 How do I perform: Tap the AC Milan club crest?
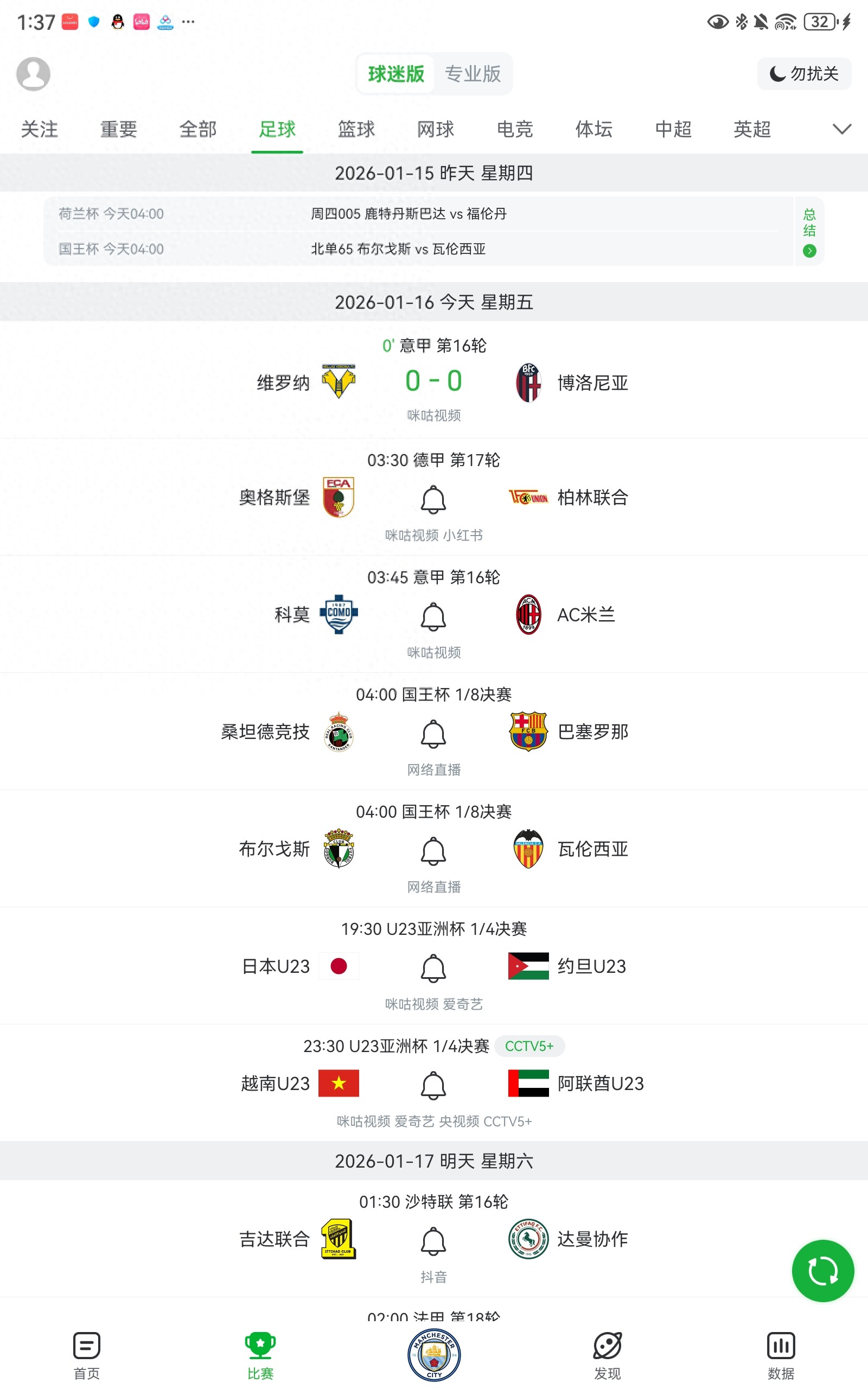point(528,614)
